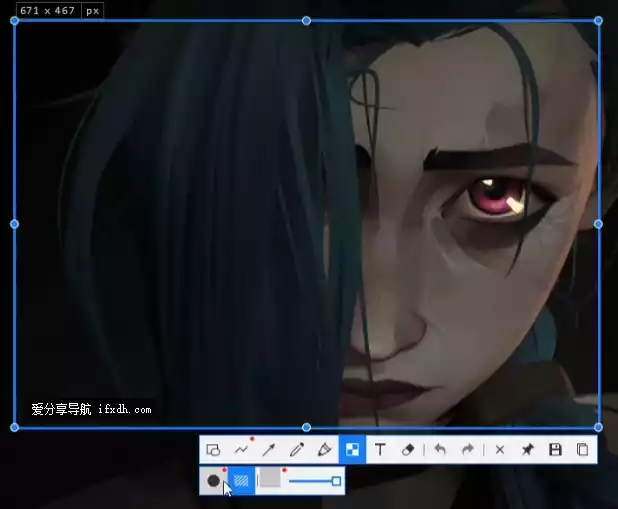Choose the gray blur style swatch

click(x=270, y=479)
